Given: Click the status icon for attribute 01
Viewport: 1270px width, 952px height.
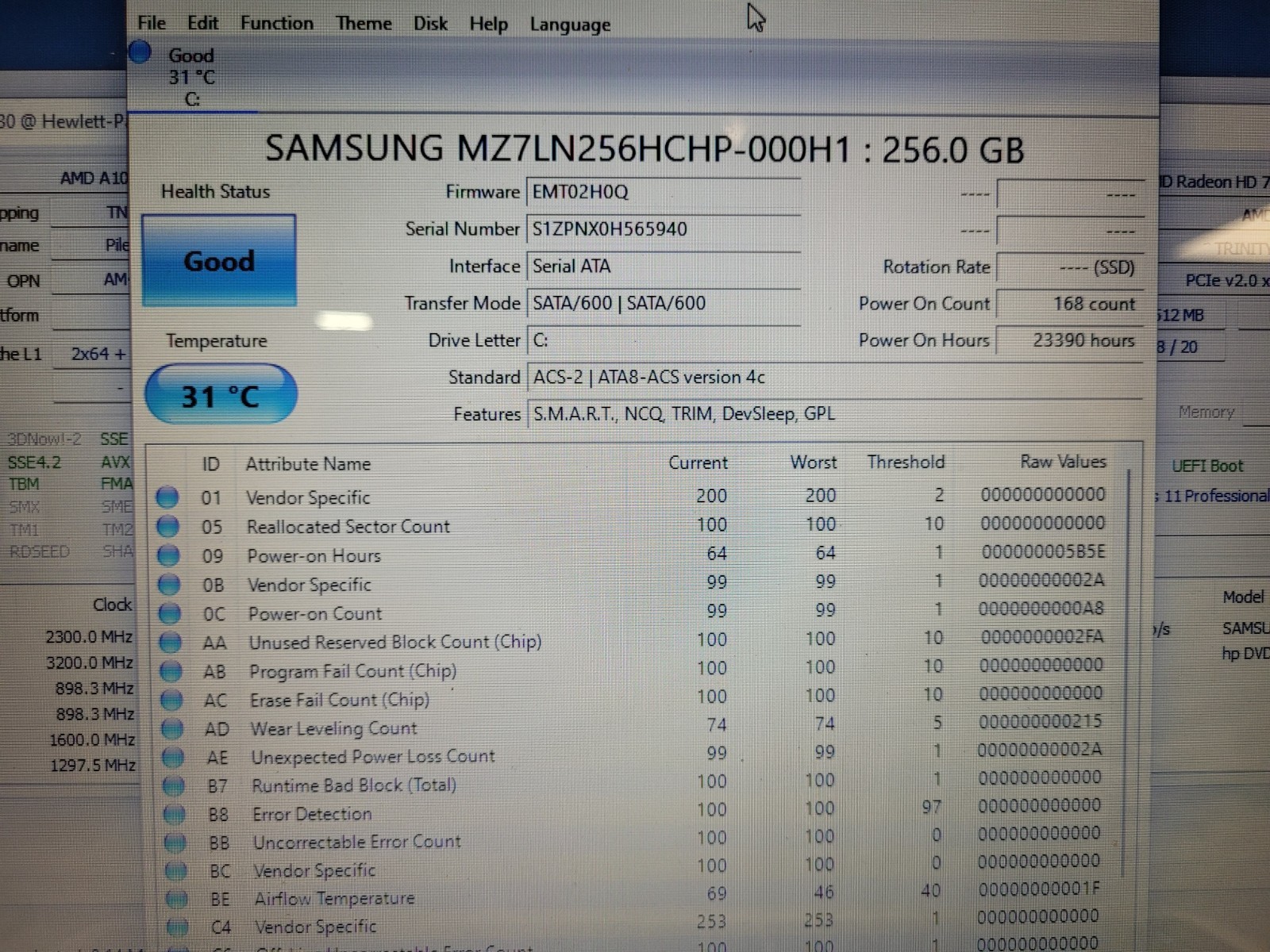Looking at the screenshot, I should coord(167,497).
